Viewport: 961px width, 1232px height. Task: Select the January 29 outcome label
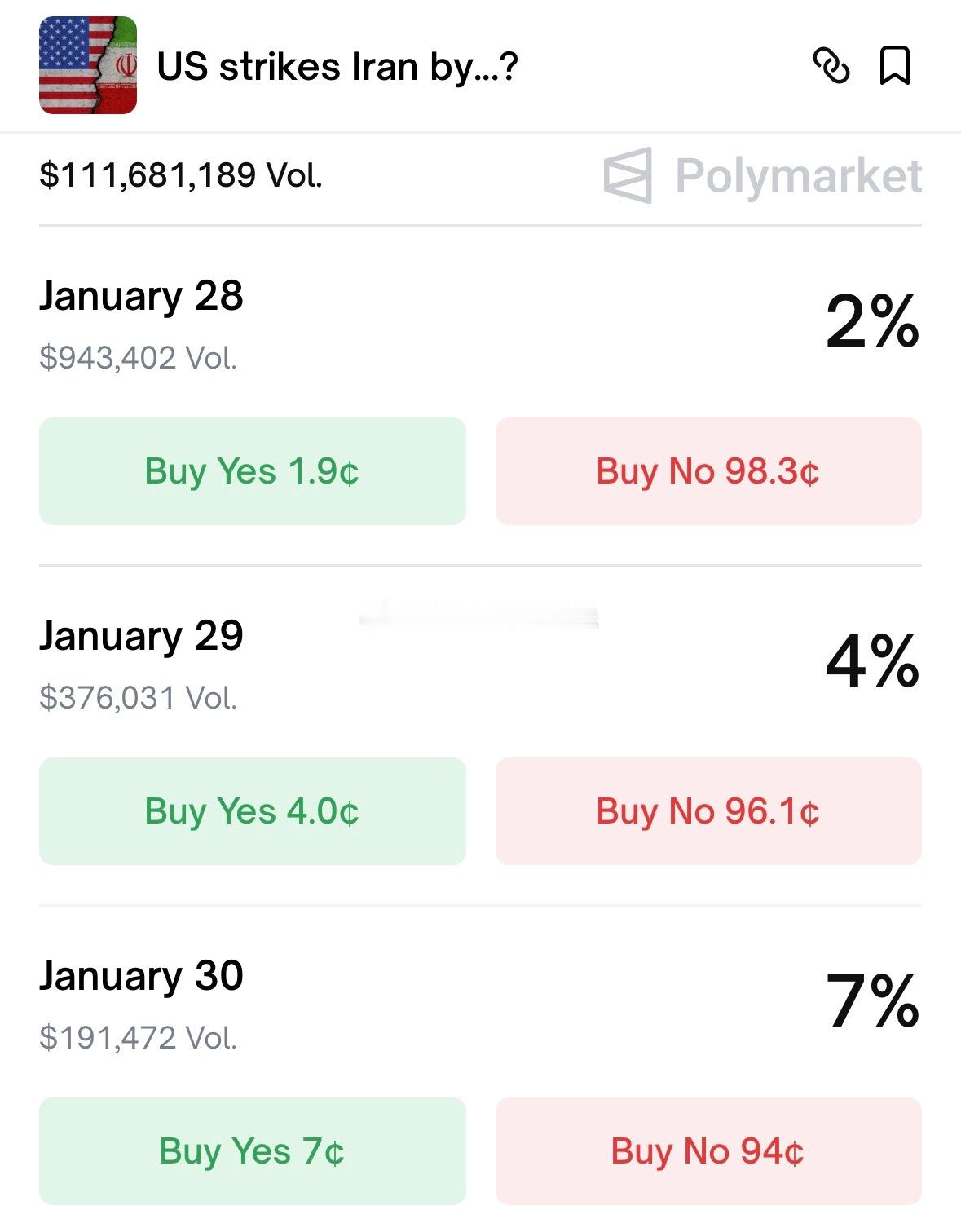click(x=141, y=636)
